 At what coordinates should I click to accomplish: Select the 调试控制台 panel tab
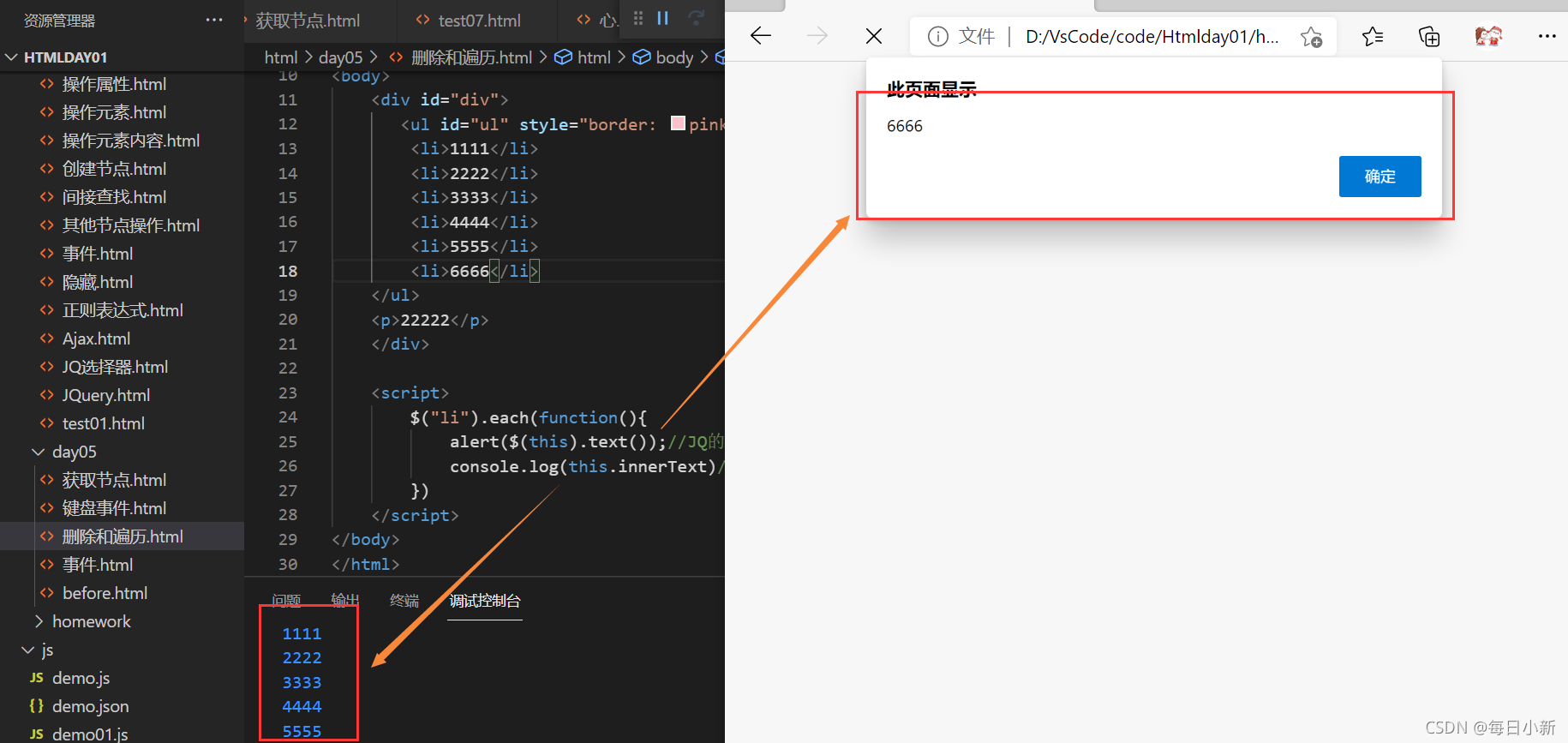click(x=485, y=601)
